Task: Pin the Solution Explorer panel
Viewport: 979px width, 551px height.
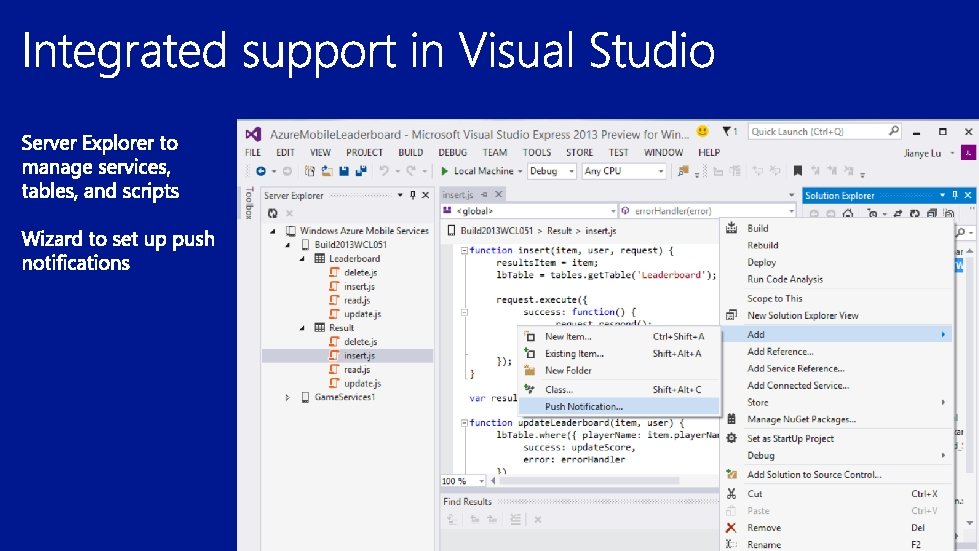Action: click(x=955, y=195)
